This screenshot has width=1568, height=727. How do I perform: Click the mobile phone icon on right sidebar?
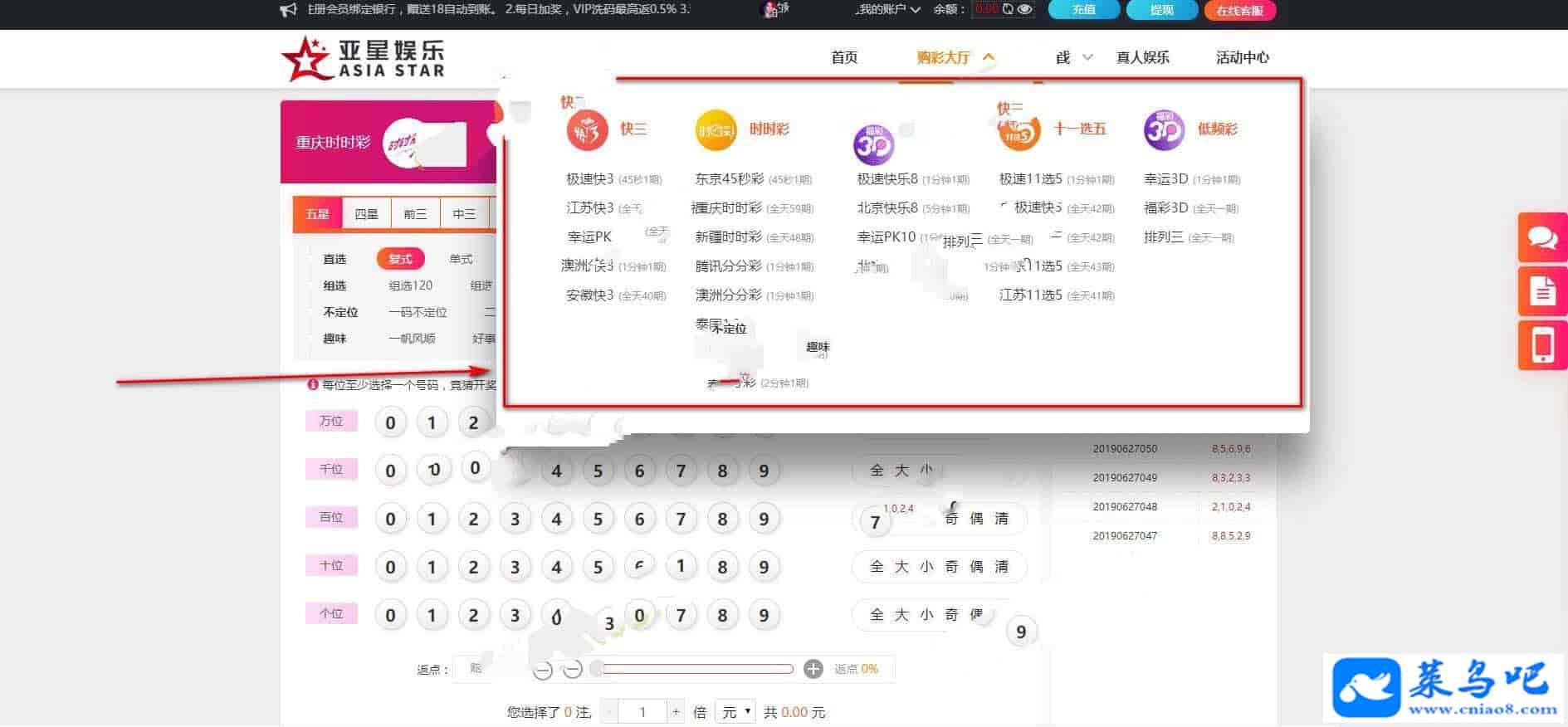tap(1542, 345)
